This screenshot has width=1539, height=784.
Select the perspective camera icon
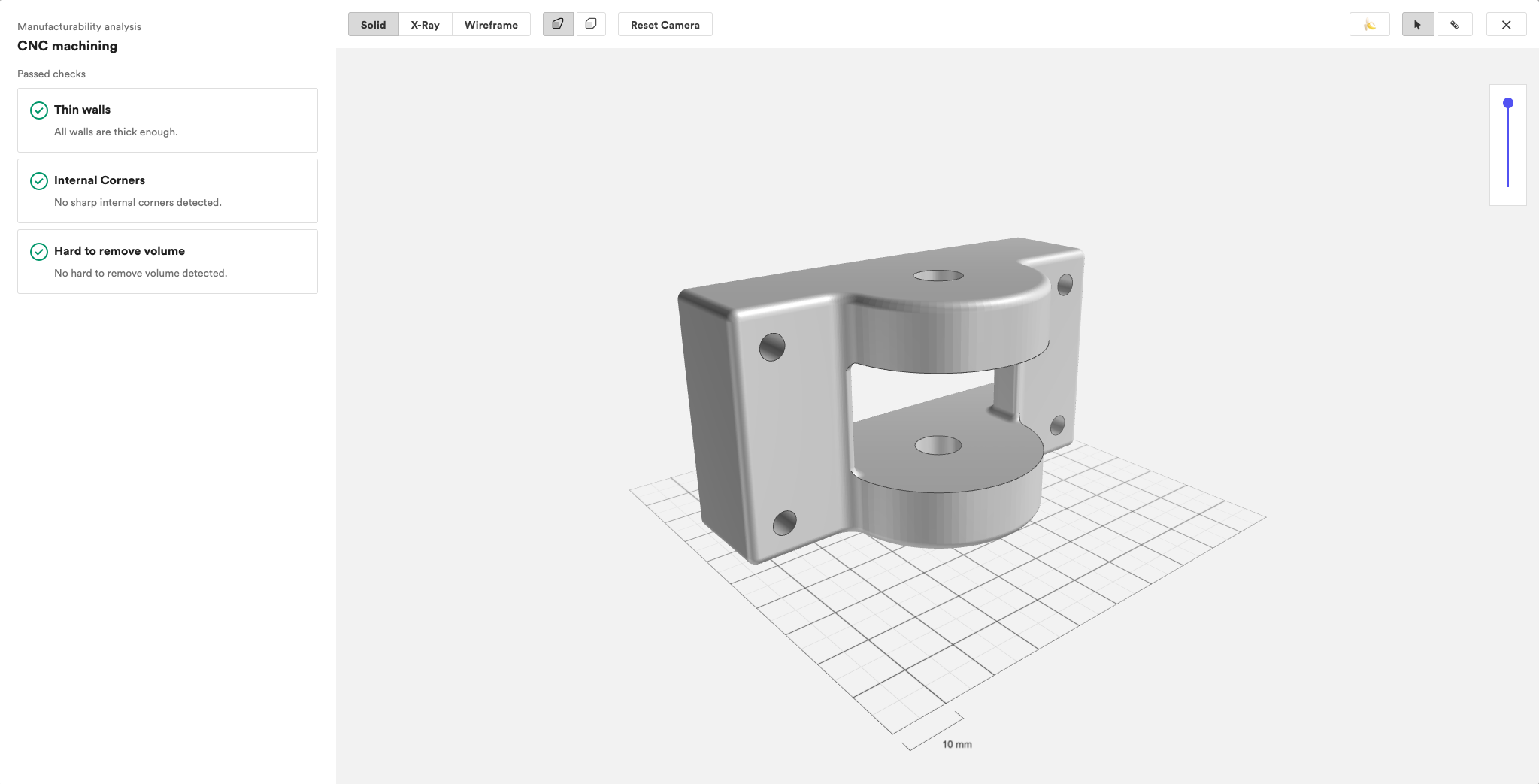558,24
